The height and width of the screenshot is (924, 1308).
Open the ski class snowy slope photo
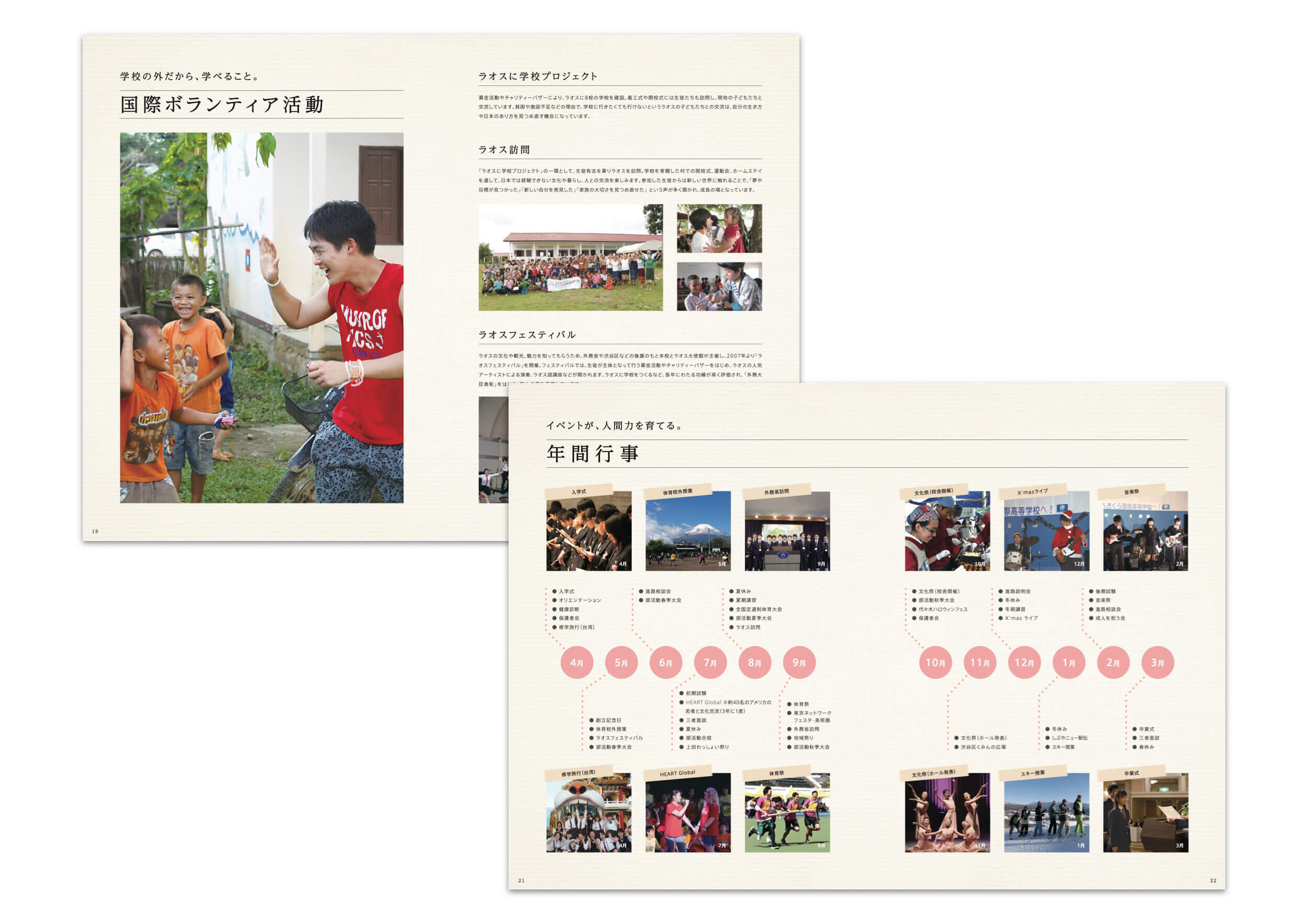click(1046, 813)
